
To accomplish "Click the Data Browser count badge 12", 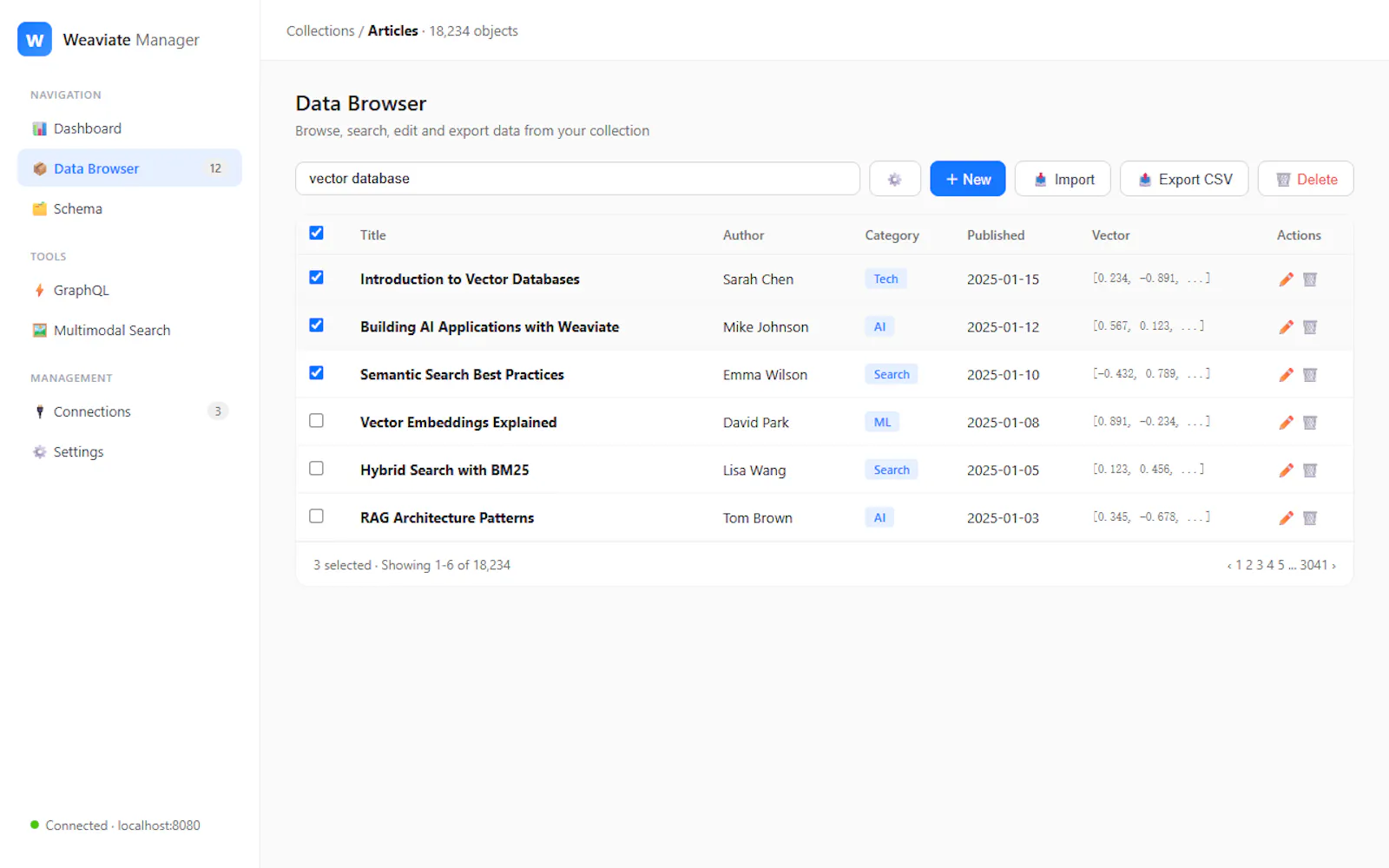I will coord(215,168).
